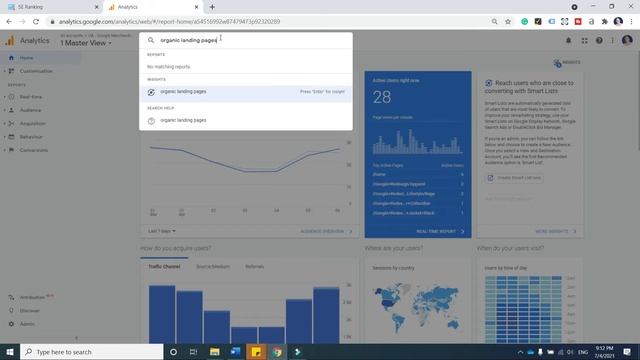Reload the page
This screenshot has width=640, height=360.
click(36, 22)
